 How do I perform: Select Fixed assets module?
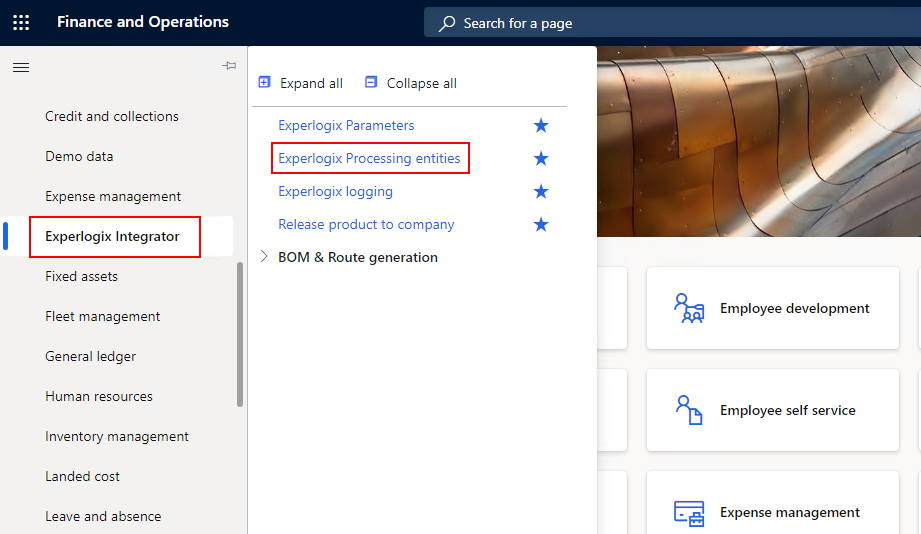pyautogui.click(x=82, y=276)
